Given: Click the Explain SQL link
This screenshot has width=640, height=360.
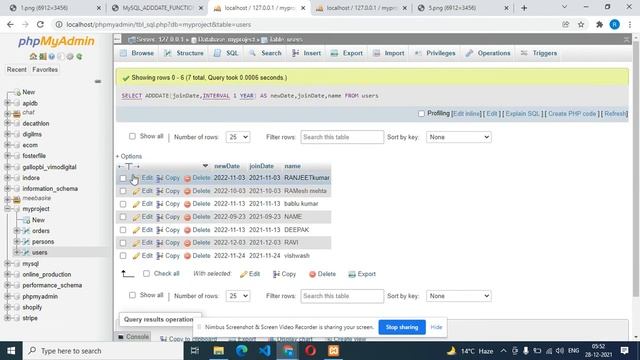Looking at the screenshot, I should [x=523, y=113].
